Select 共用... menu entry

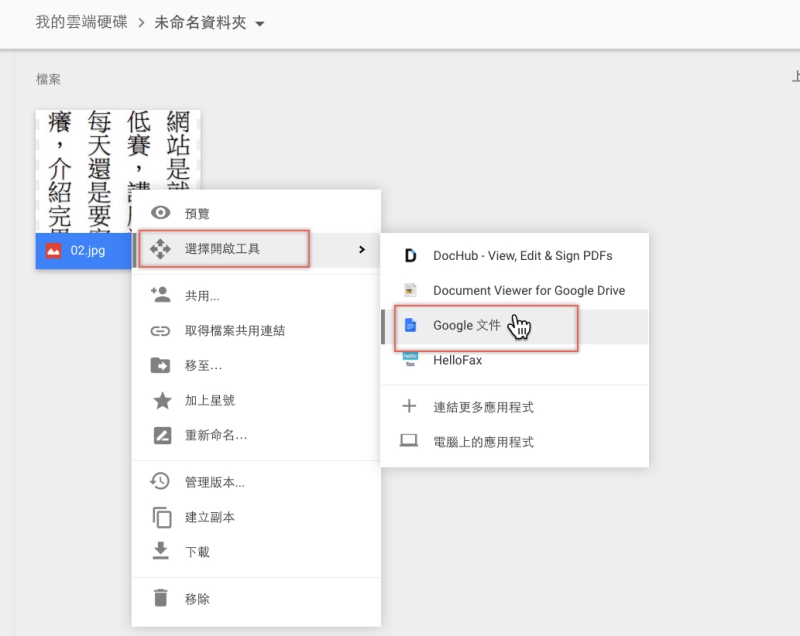256,296
